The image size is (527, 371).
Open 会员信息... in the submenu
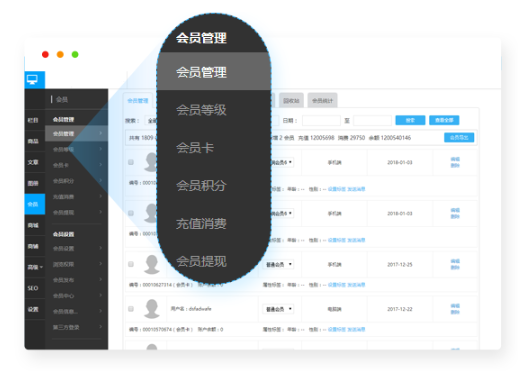pos(65,312)
